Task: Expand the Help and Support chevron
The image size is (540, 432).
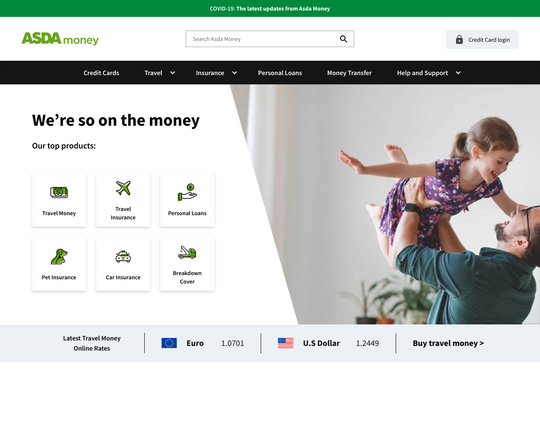Action: tap(458, 73)
